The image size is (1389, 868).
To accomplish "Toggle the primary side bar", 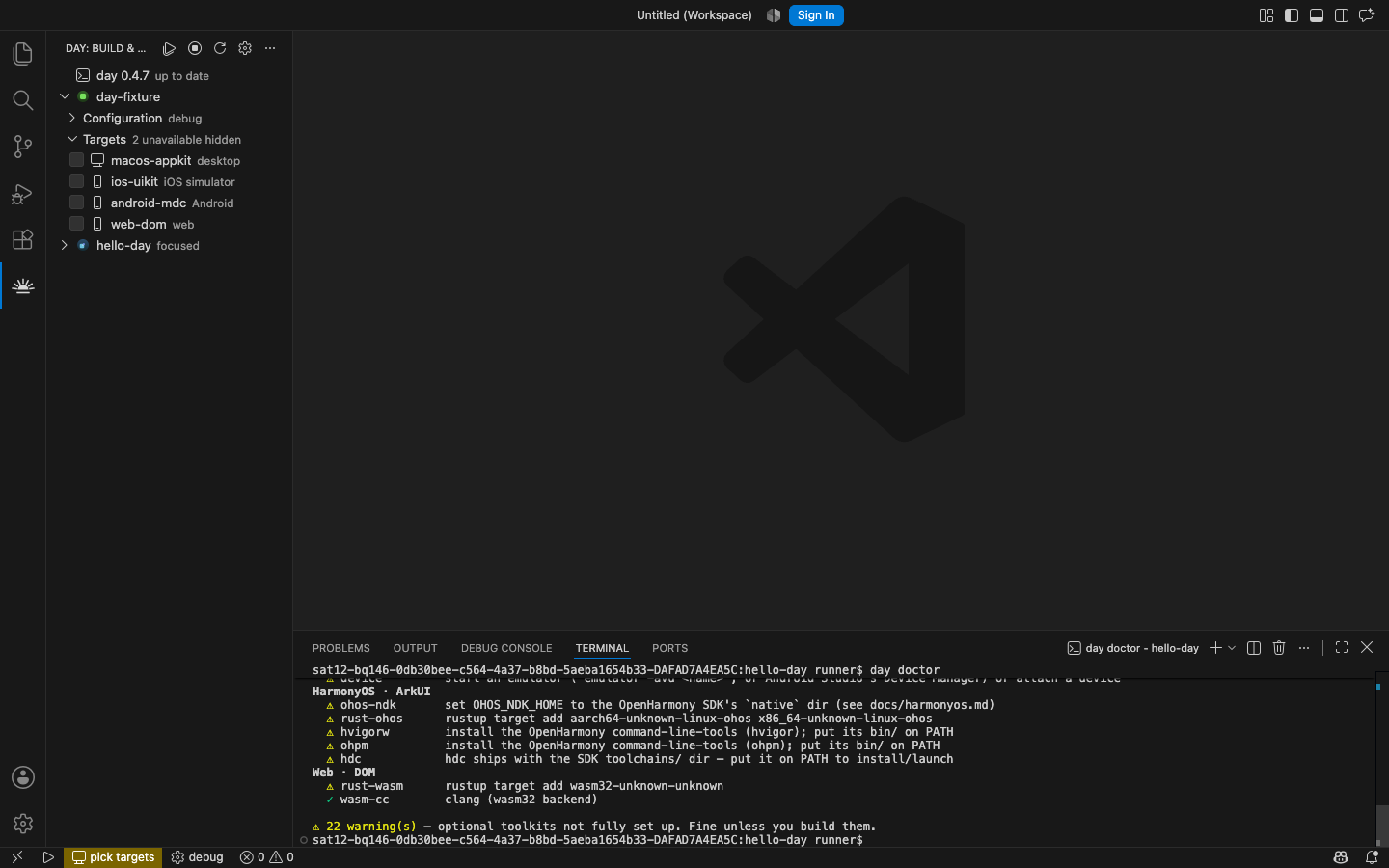I will (x=1292, y=15).
